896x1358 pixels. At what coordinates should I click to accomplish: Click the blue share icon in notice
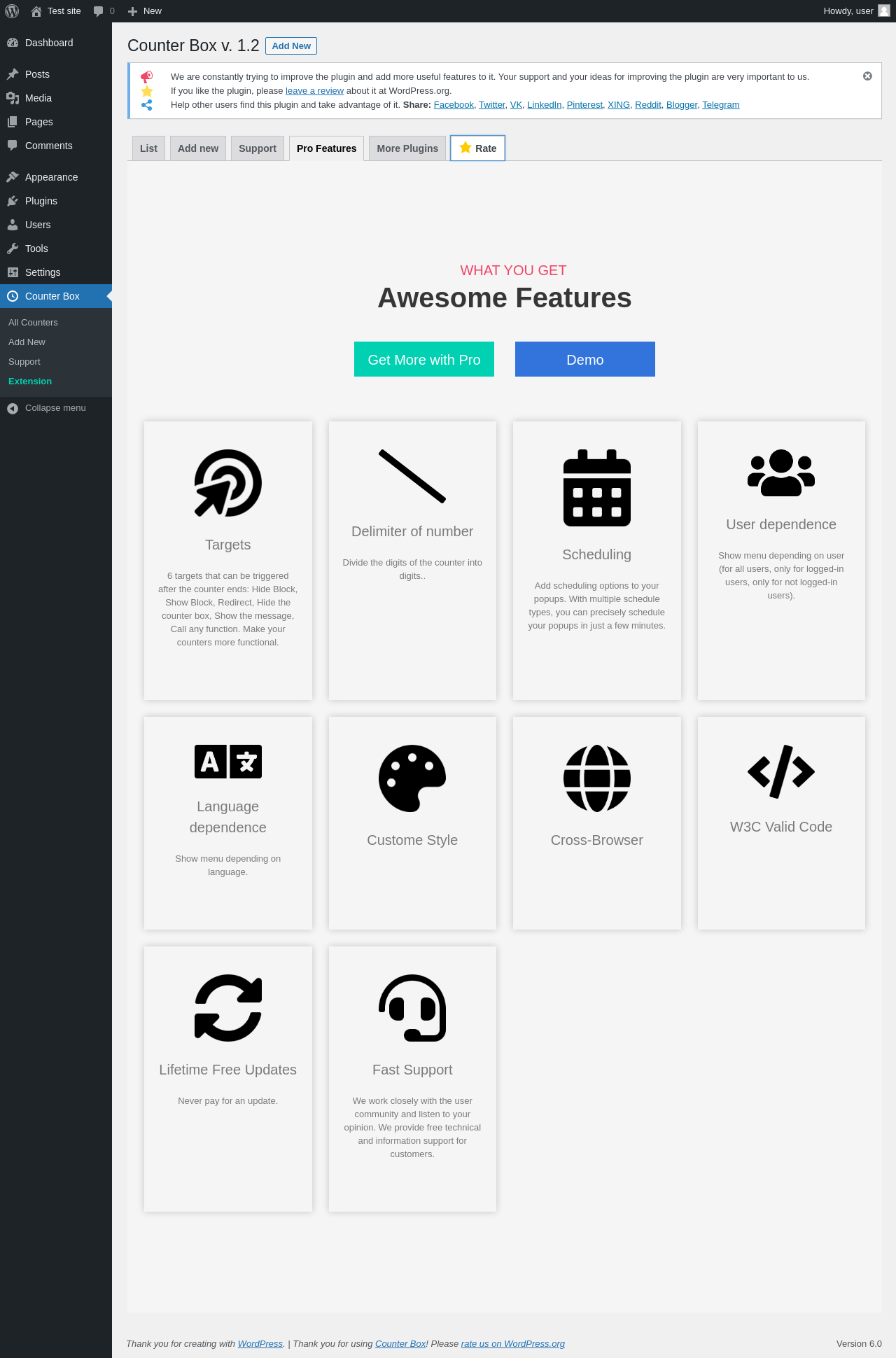pyautogui.click(x=147, y=105)
